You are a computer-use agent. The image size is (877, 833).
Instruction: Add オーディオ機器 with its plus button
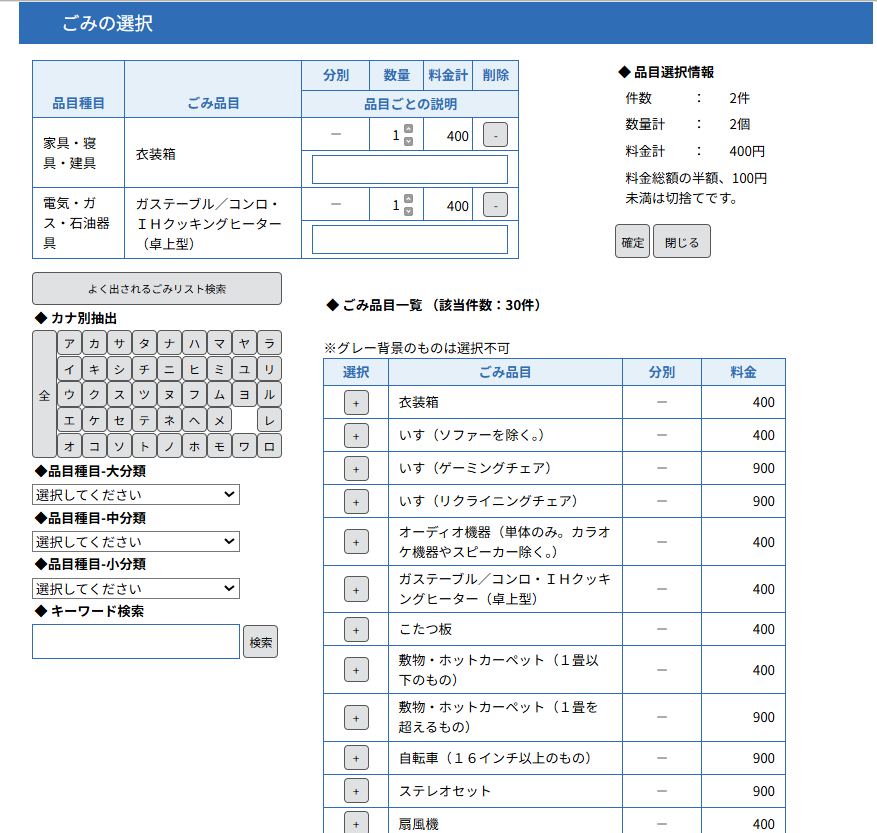[x=355, y=542]
